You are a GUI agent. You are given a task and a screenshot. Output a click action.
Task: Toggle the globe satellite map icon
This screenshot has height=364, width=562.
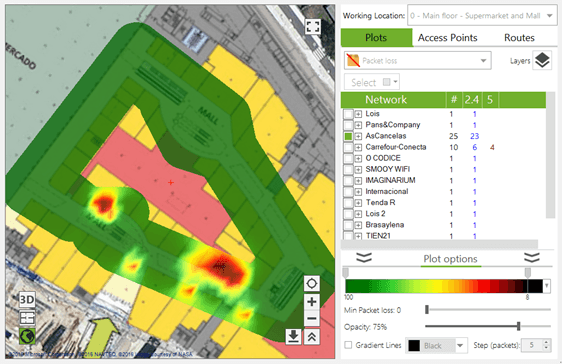(27, 336)
